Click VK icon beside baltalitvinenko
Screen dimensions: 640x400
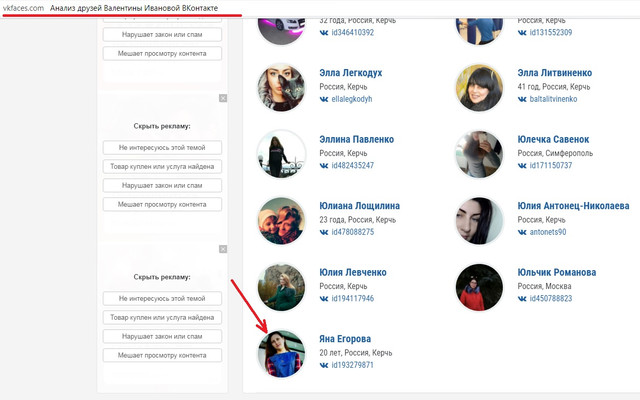click(522, 99)
